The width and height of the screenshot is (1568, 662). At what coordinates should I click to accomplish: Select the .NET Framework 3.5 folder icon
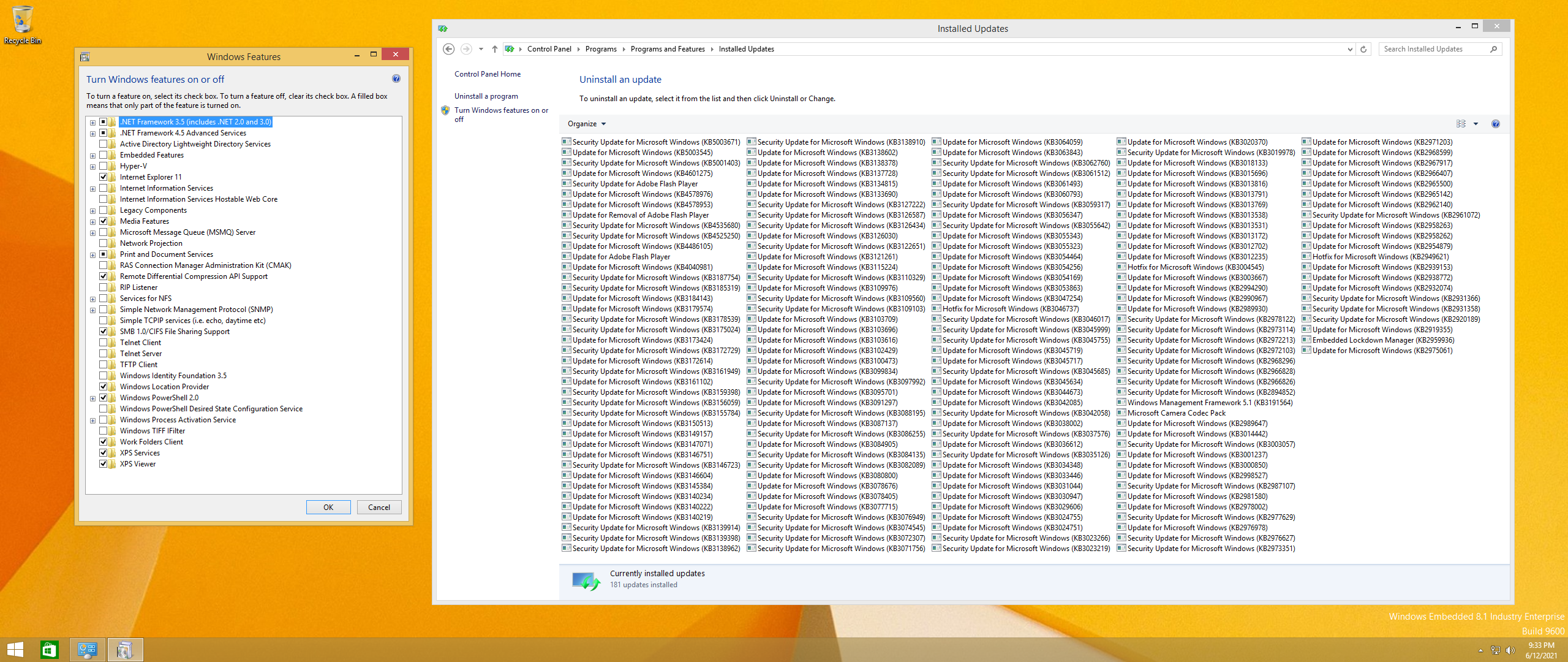point(113,122)
